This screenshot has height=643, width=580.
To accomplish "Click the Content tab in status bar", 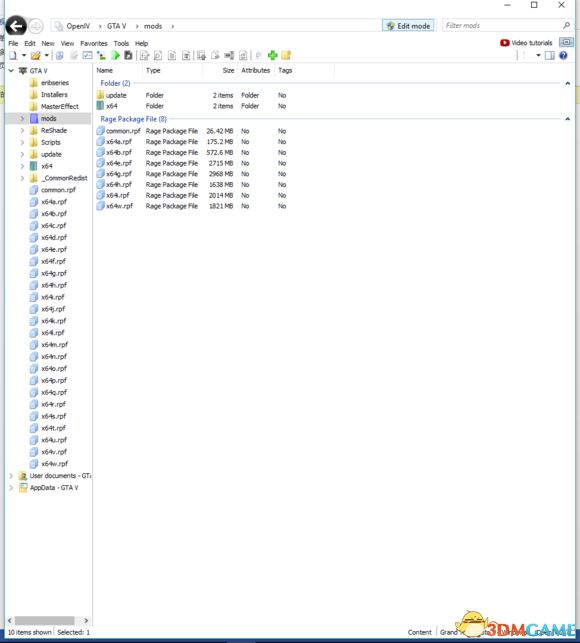I will [x=420, y=632].
